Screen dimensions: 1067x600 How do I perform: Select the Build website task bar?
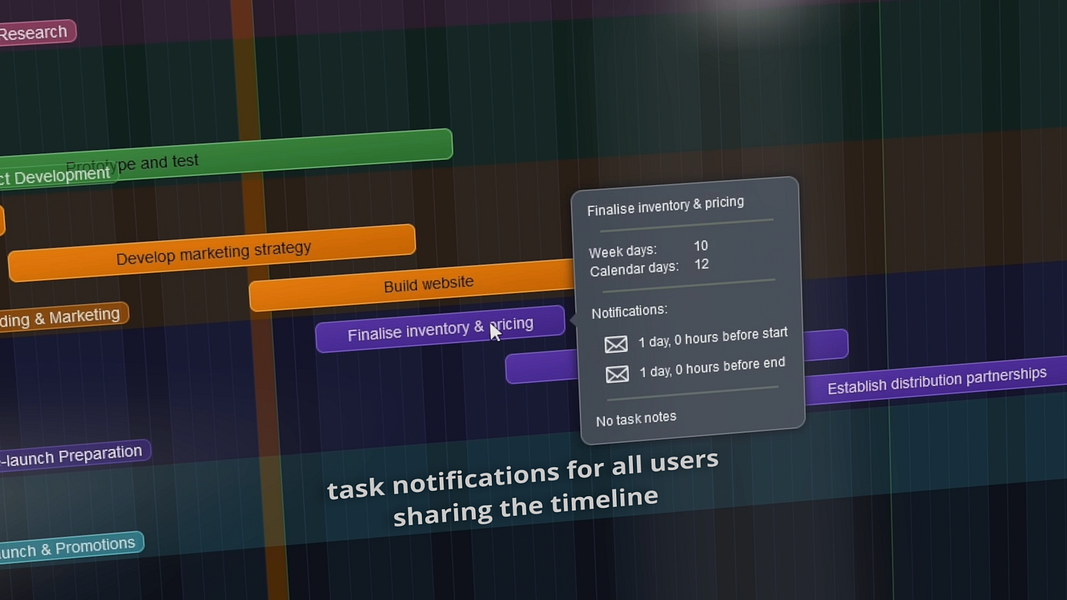(x=412, y=285)
